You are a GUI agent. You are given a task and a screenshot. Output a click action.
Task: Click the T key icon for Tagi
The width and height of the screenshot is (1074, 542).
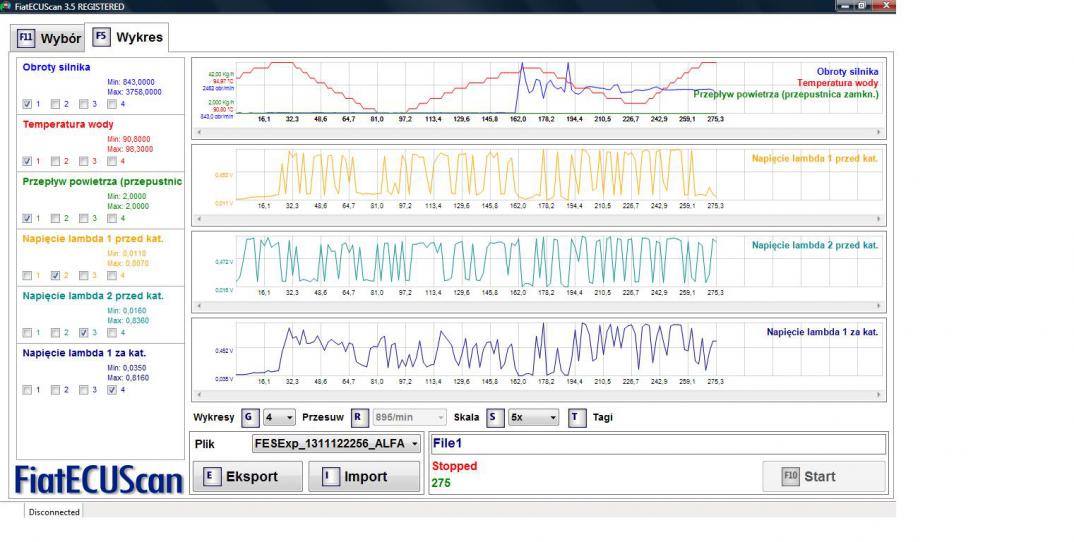[576, 417]
